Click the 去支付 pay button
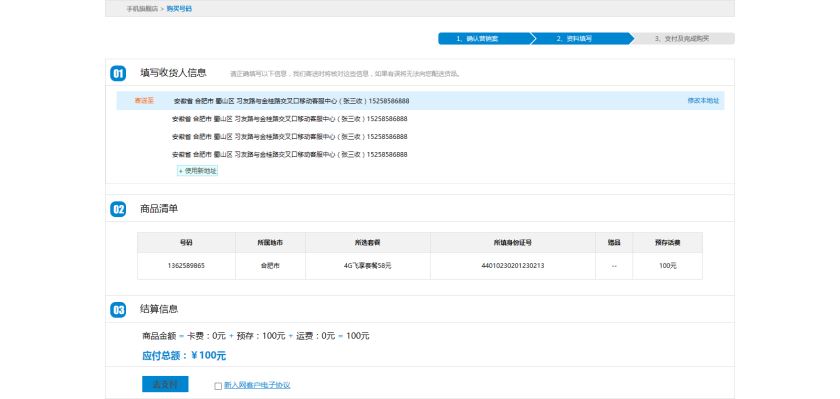 (x=165, y=384)
